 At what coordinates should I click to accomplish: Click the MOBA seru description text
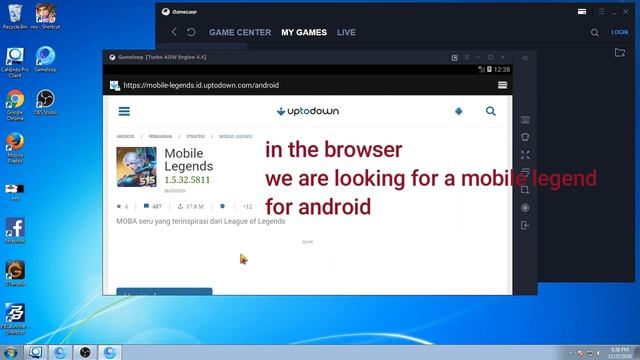tap(200, 221)
